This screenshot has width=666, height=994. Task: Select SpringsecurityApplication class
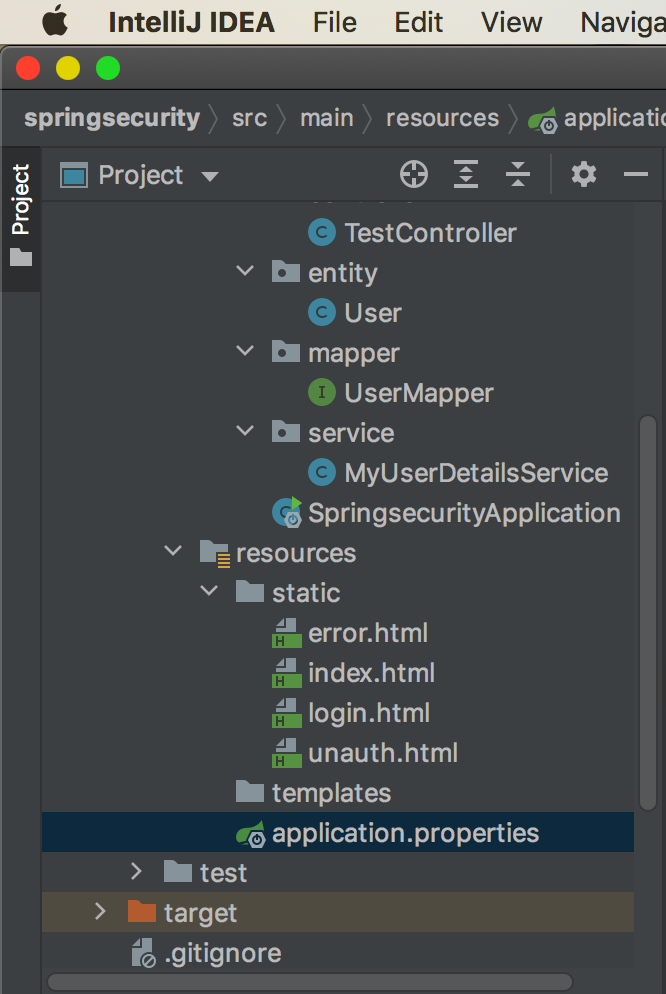464,513
